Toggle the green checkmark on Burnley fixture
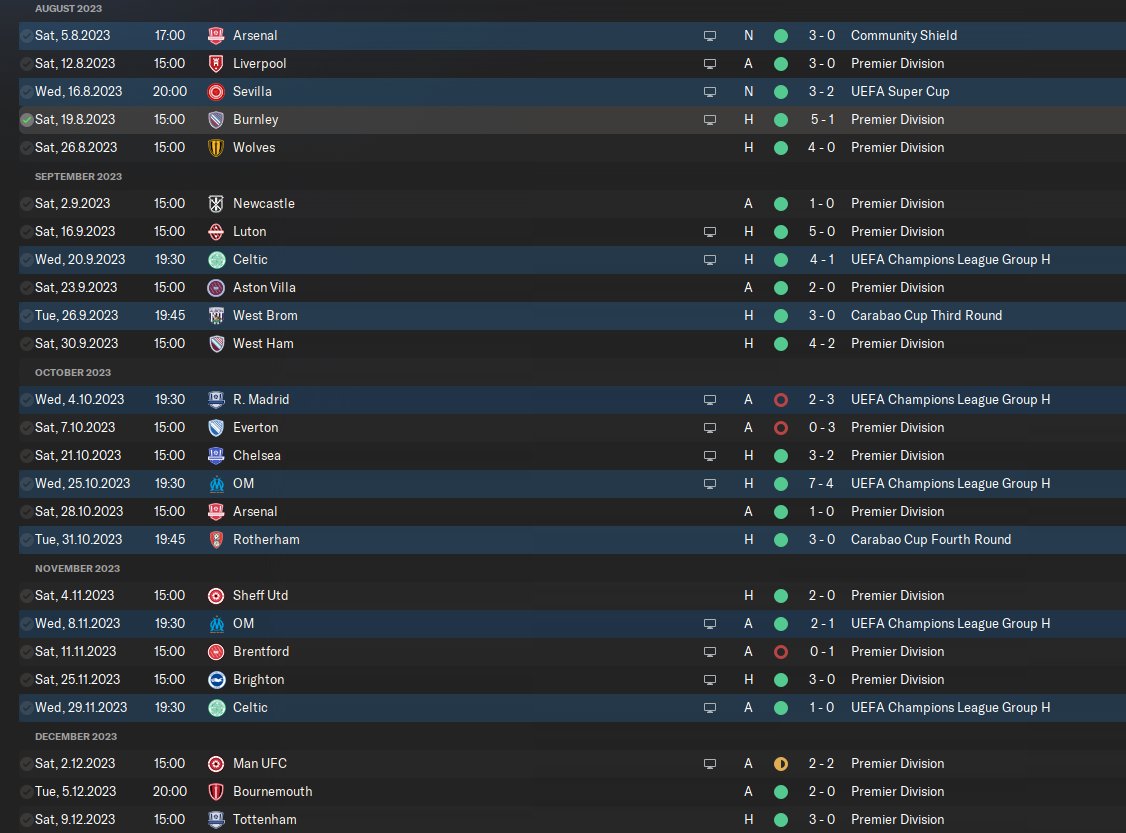Image resolution: width=1126 pixels, height=833 pixels. (x=26, y=119)
